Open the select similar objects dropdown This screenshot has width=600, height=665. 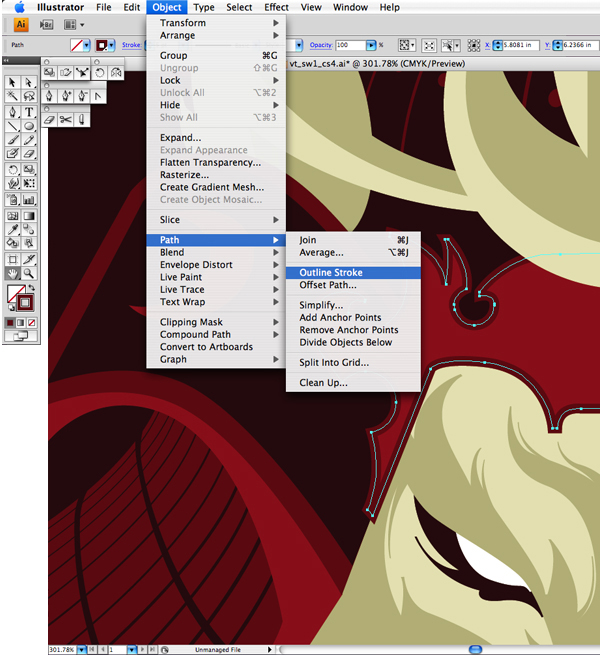tap(458, 45)
